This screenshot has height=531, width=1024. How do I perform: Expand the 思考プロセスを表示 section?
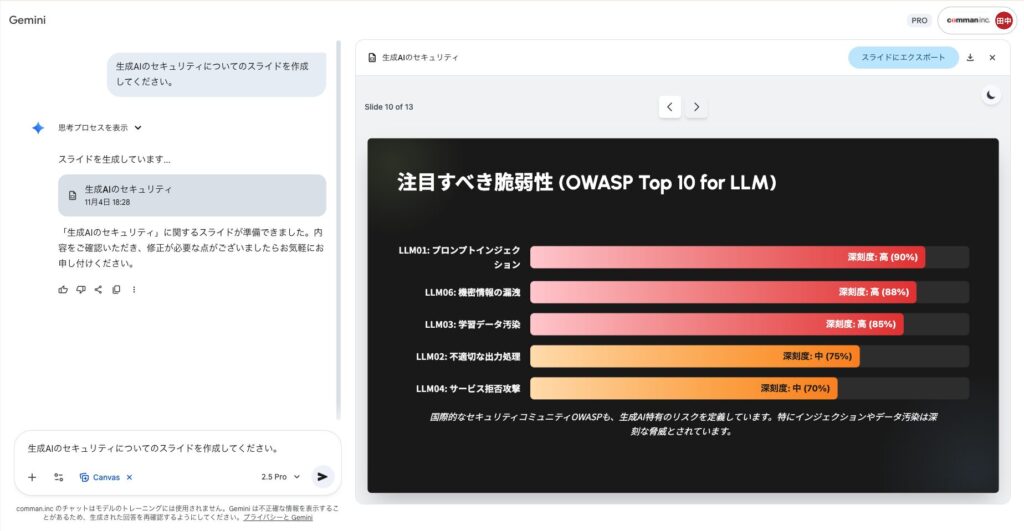pyautogui.click(x=100, y=128)
